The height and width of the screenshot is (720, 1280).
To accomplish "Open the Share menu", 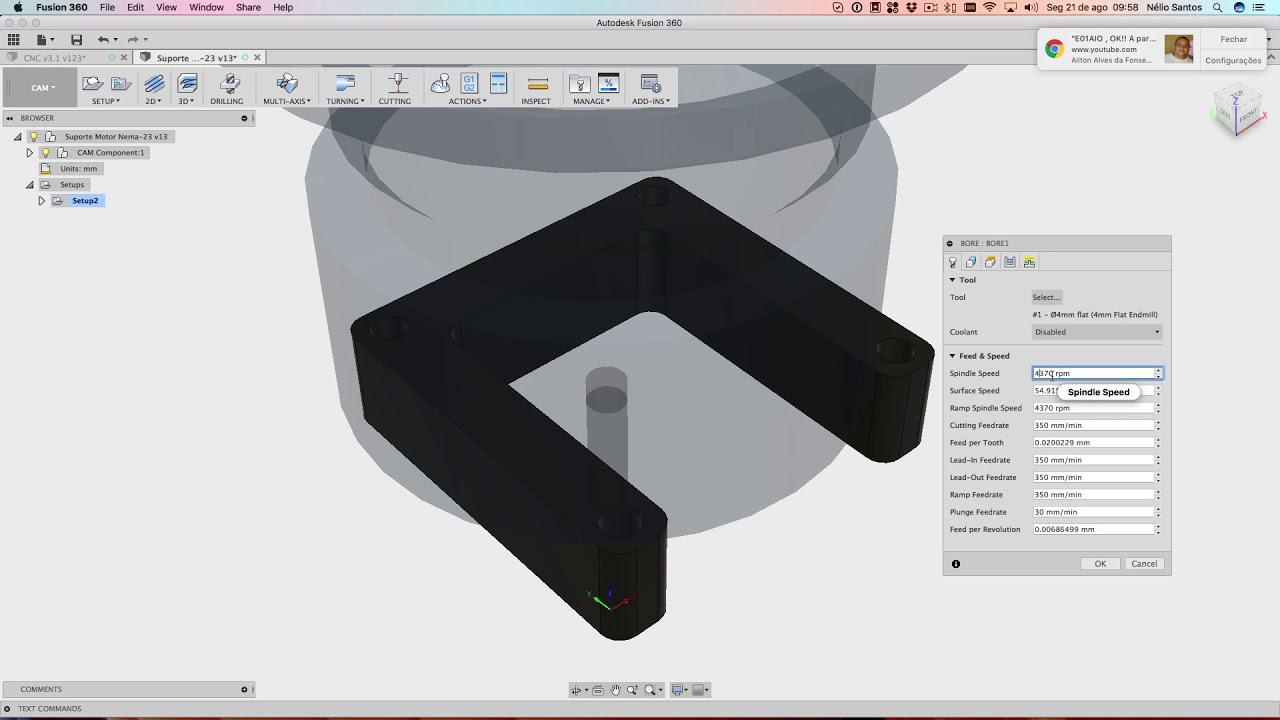I will pos(248,7).
